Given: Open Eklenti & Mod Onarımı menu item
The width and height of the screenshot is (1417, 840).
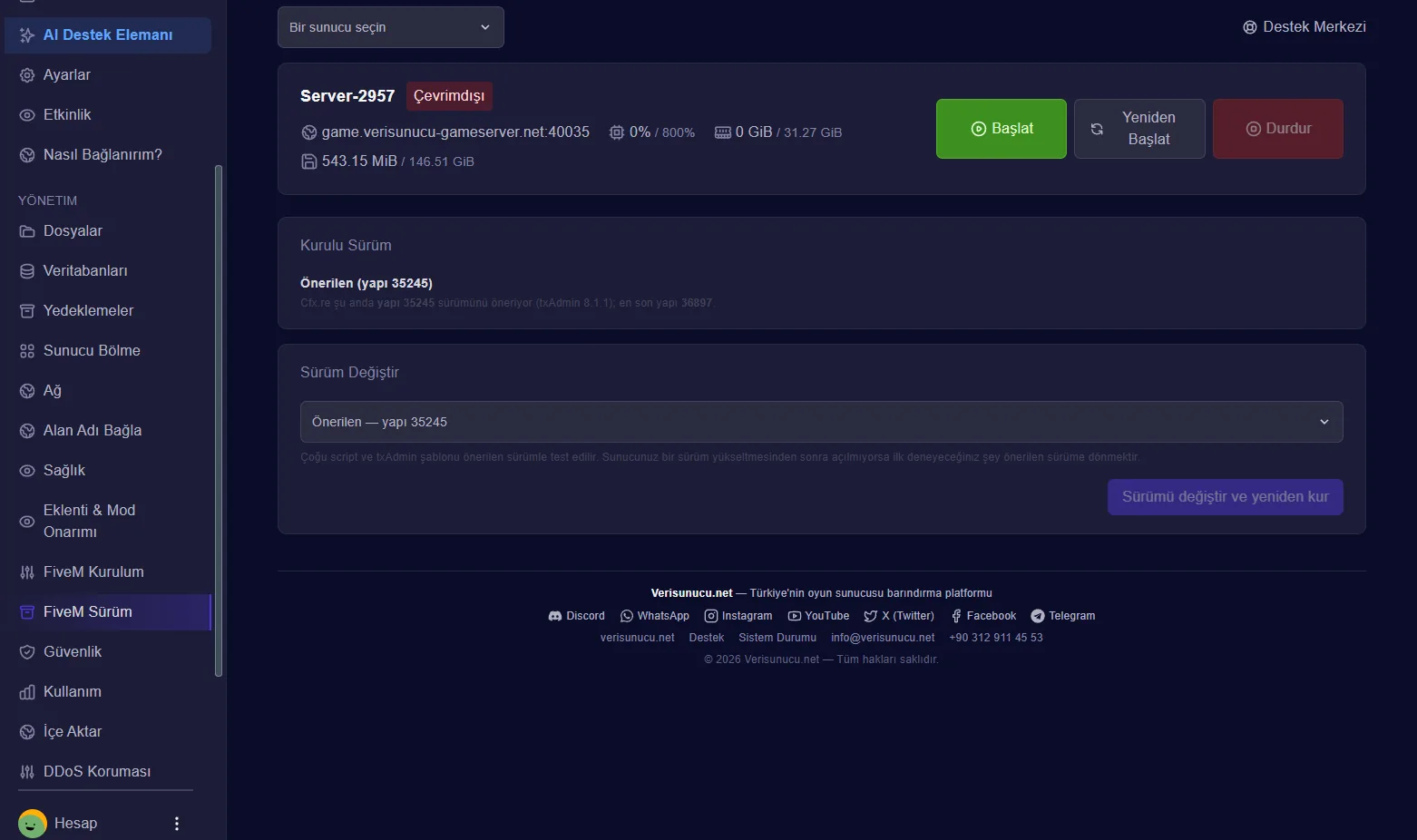Looking at the screenshot, I should (x=108, y=522).
